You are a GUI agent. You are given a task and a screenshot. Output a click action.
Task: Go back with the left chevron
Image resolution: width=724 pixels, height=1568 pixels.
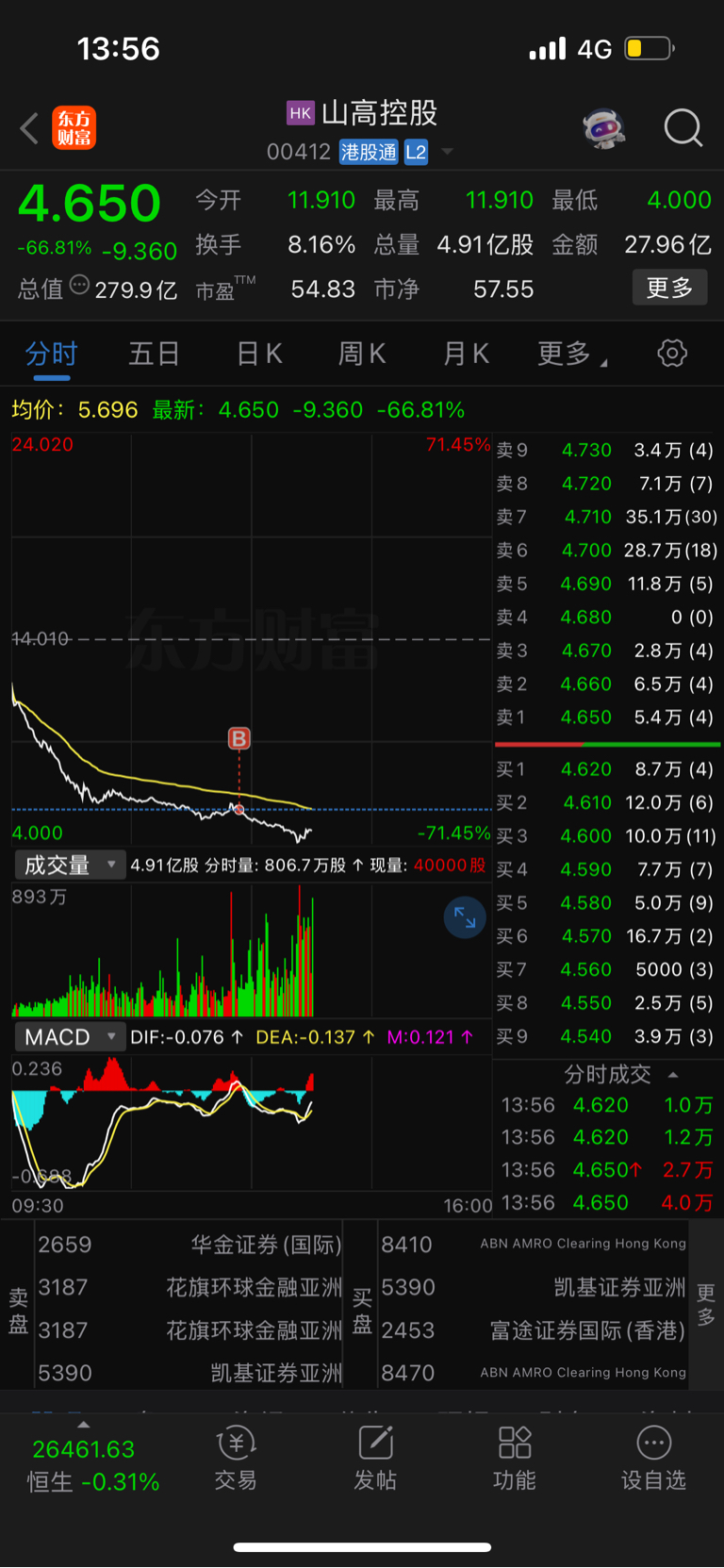click(x=29, y=128)
